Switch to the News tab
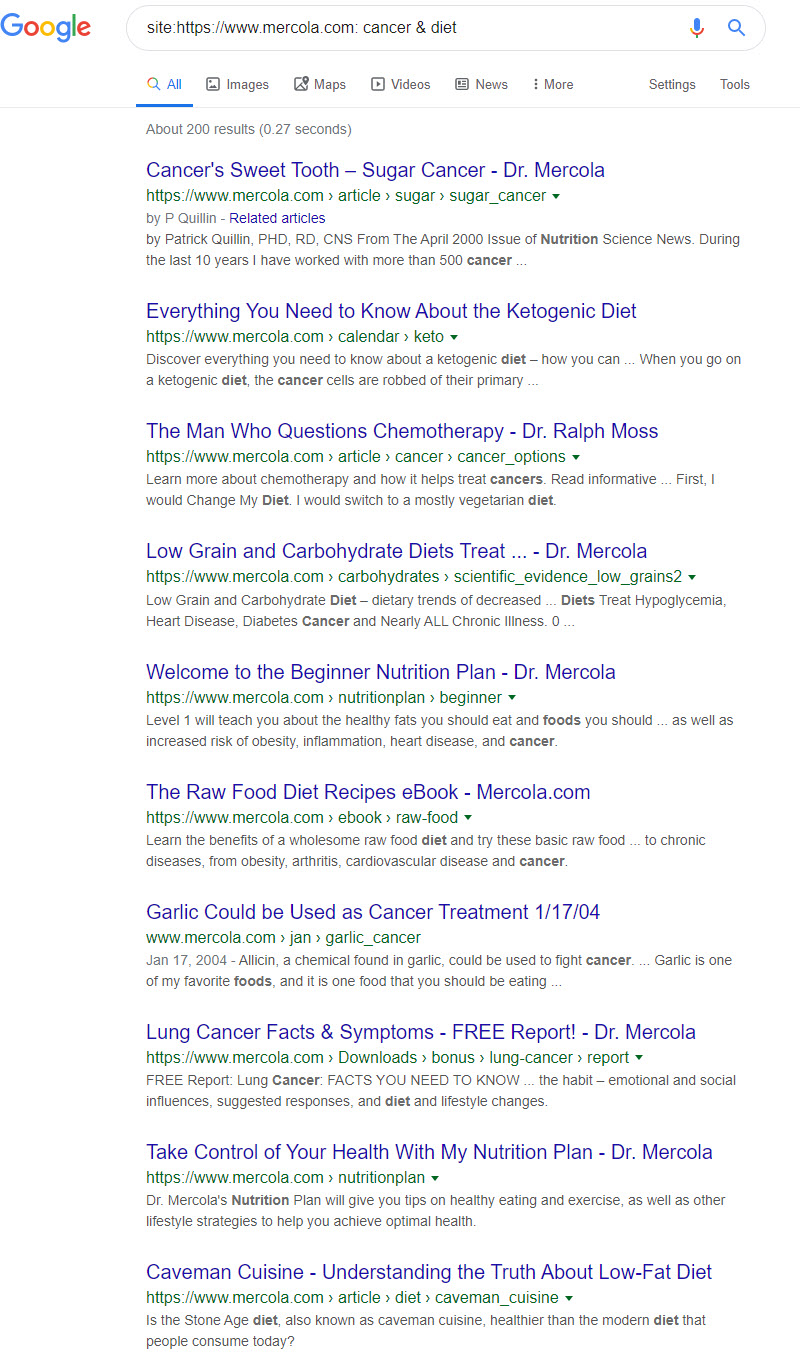 click(x=481, y=84)
